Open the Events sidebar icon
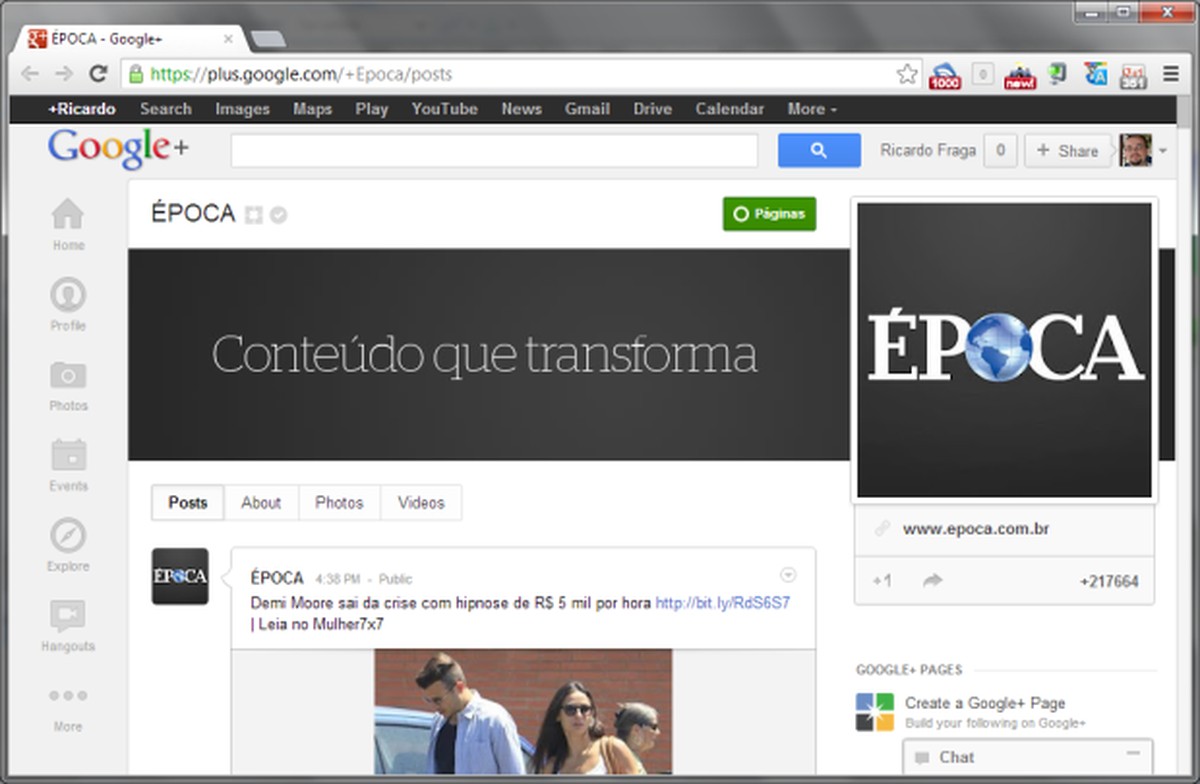The image size is (1200, 784). [68, 466]
